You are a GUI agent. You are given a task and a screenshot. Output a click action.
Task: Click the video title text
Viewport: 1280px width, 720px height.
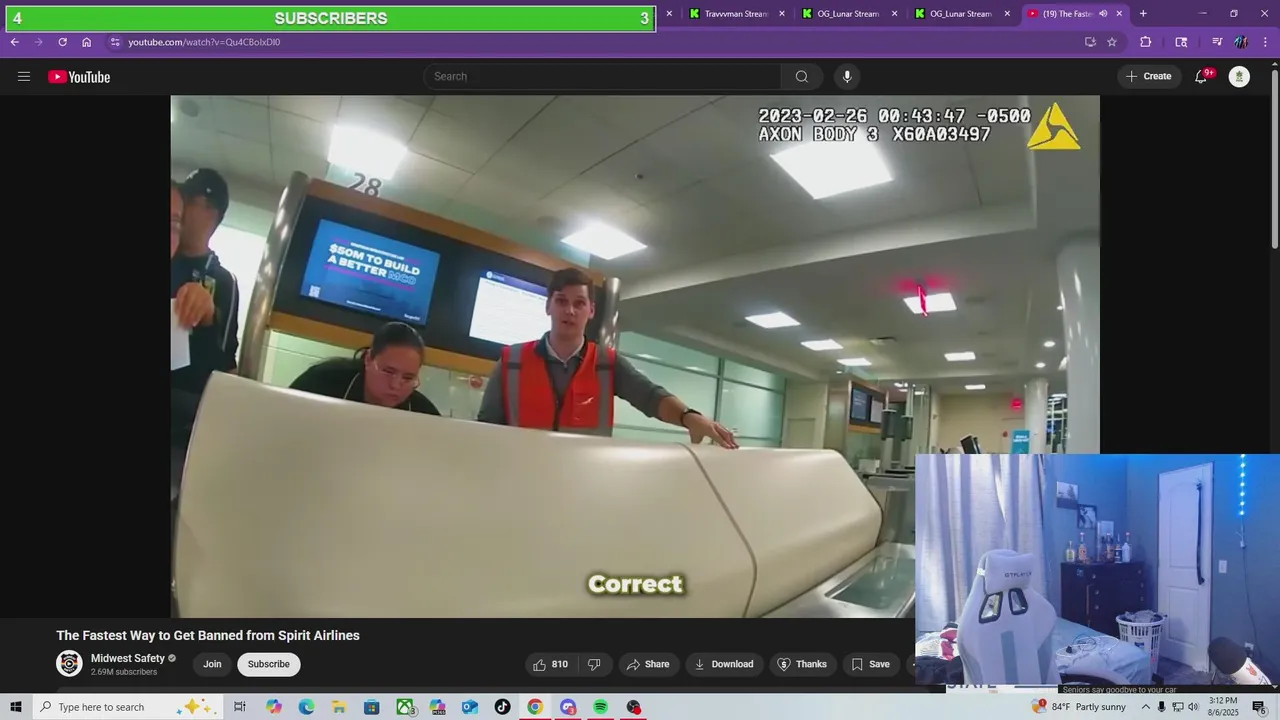[x=208, y=636]
